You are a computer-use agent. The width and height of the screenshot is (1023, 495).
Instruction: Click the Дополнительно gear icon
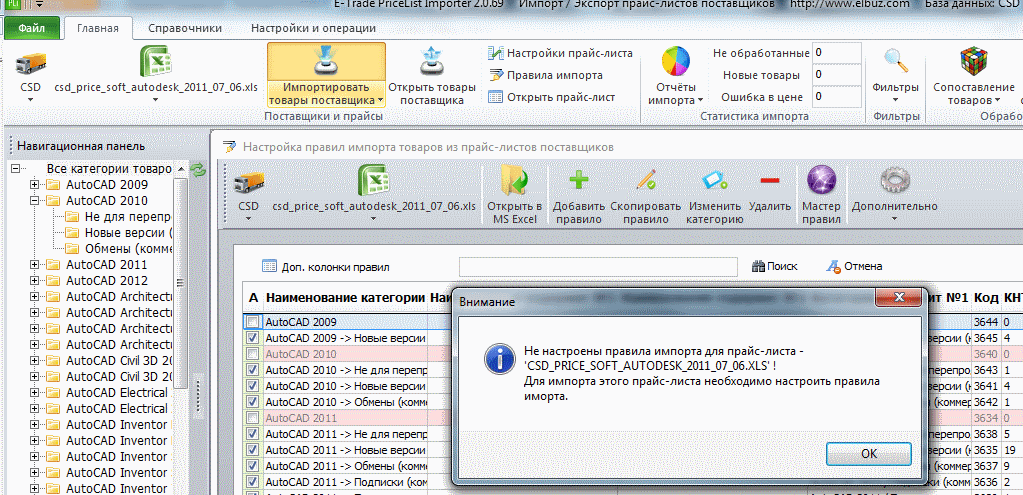click(894, 180)
